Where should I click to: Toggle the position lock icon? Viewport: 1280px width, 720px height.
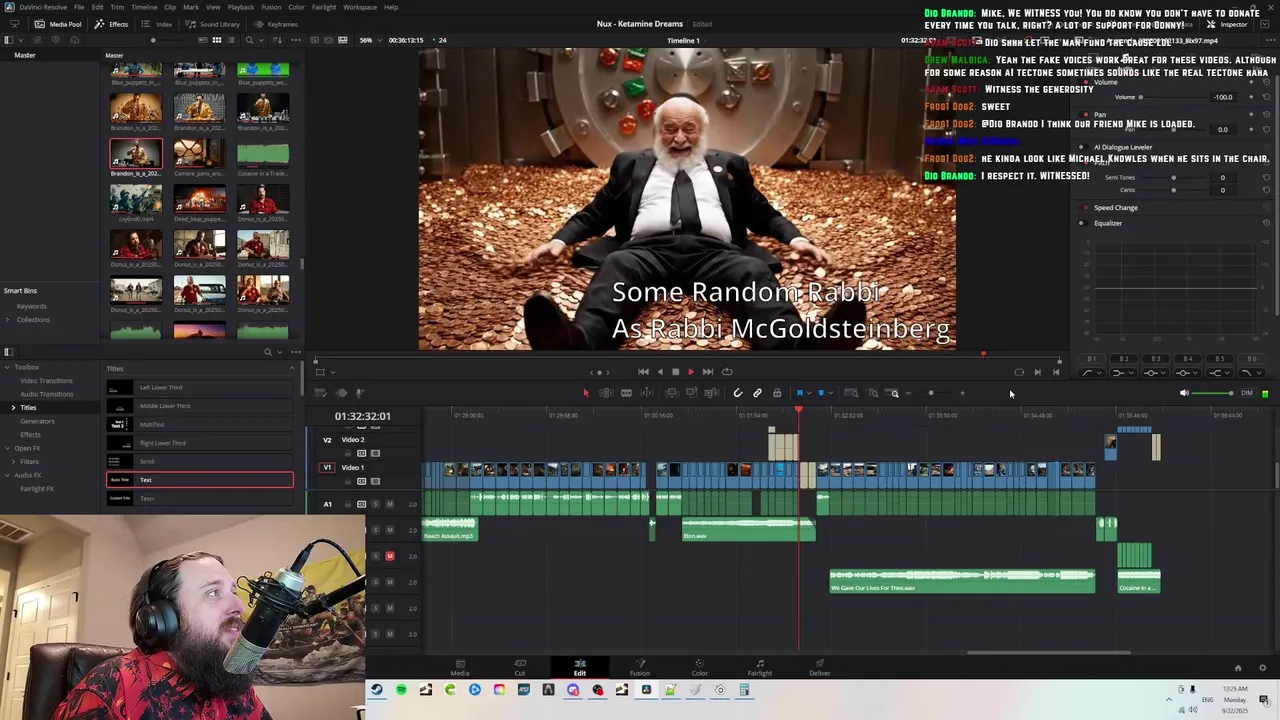(x=777, y=393)
